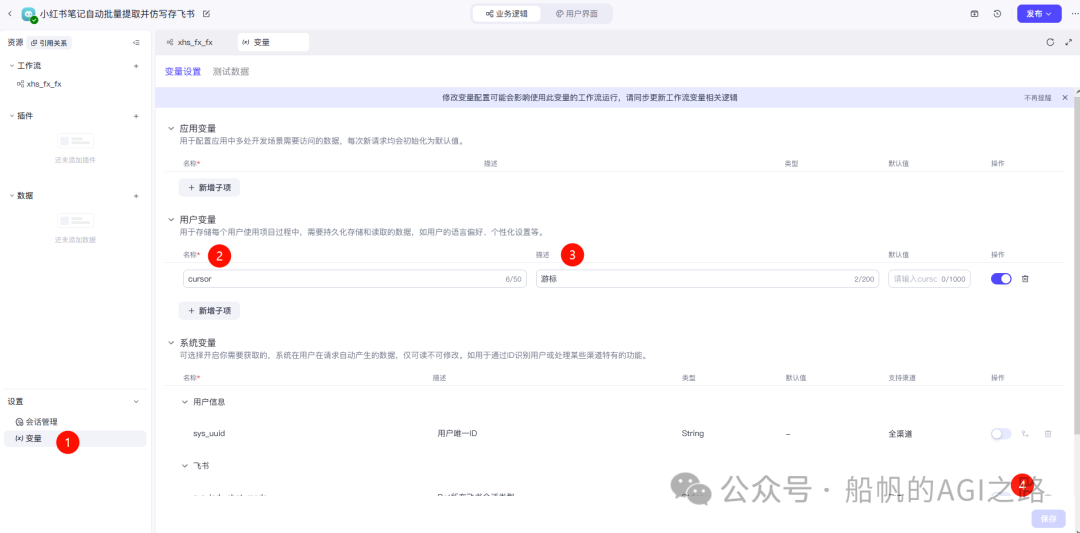This screenshot has height=533, width=1080.
Task: Click the 不再提醒 link
Action: pos(1037,98)
